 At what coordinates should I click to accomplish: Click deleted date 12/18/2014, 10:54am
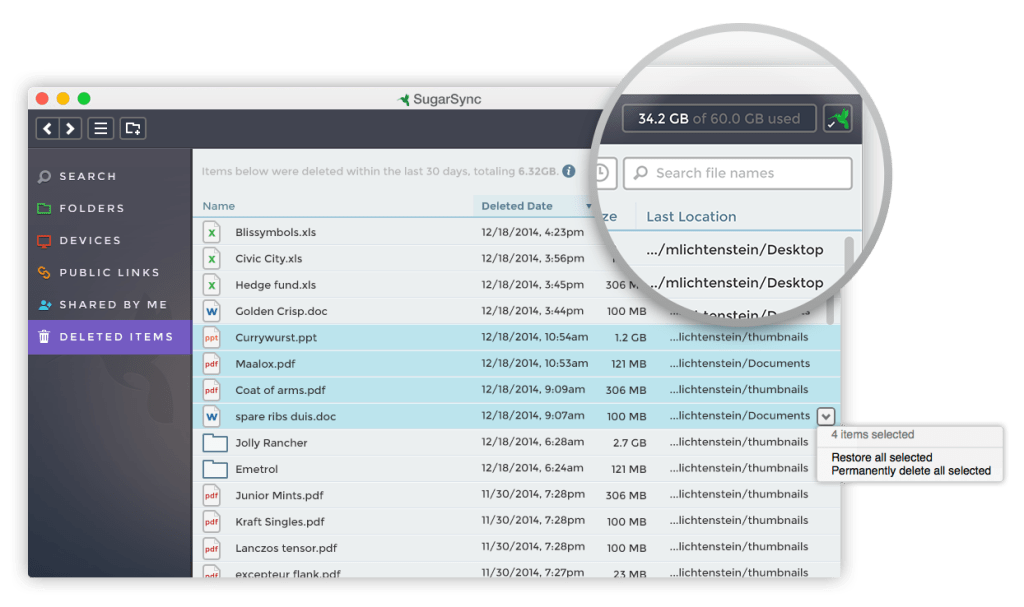pos(535,337)
